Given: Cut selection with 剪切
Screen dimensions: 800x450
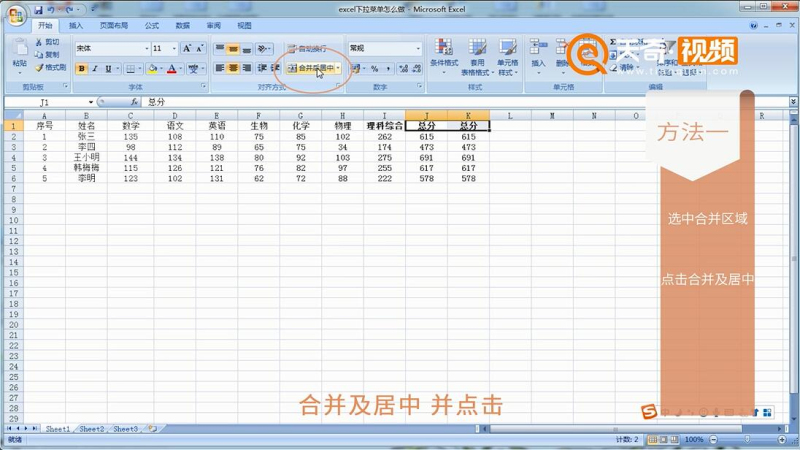Looking at the screenshot, I should click(x=47, y=42).
